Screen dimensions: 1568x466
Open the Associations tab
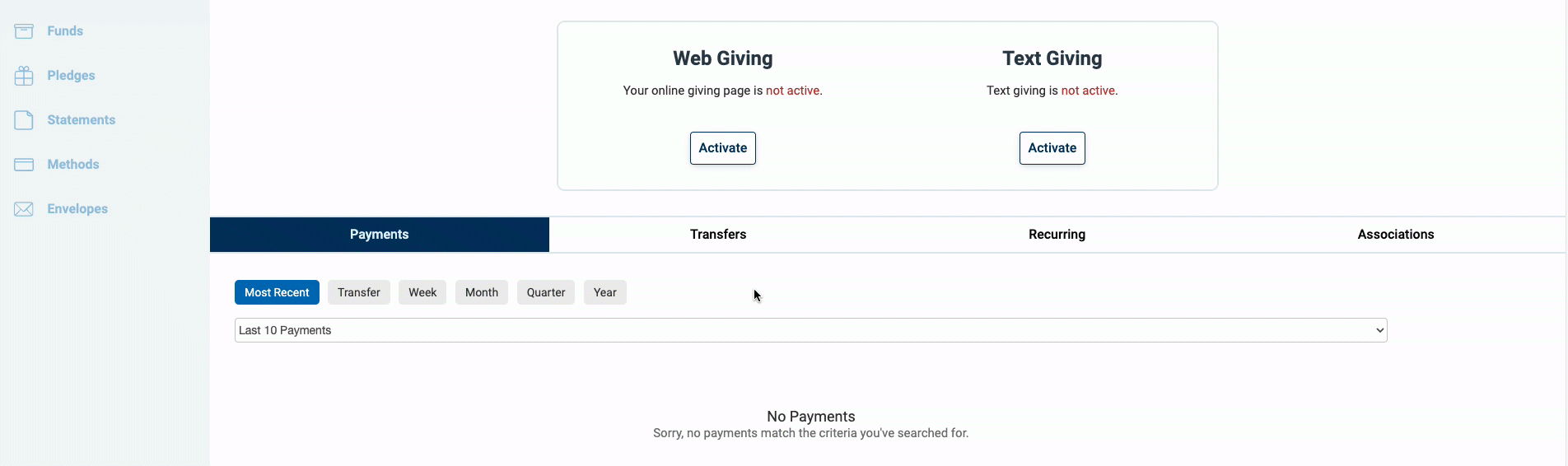pos(1396,235)
